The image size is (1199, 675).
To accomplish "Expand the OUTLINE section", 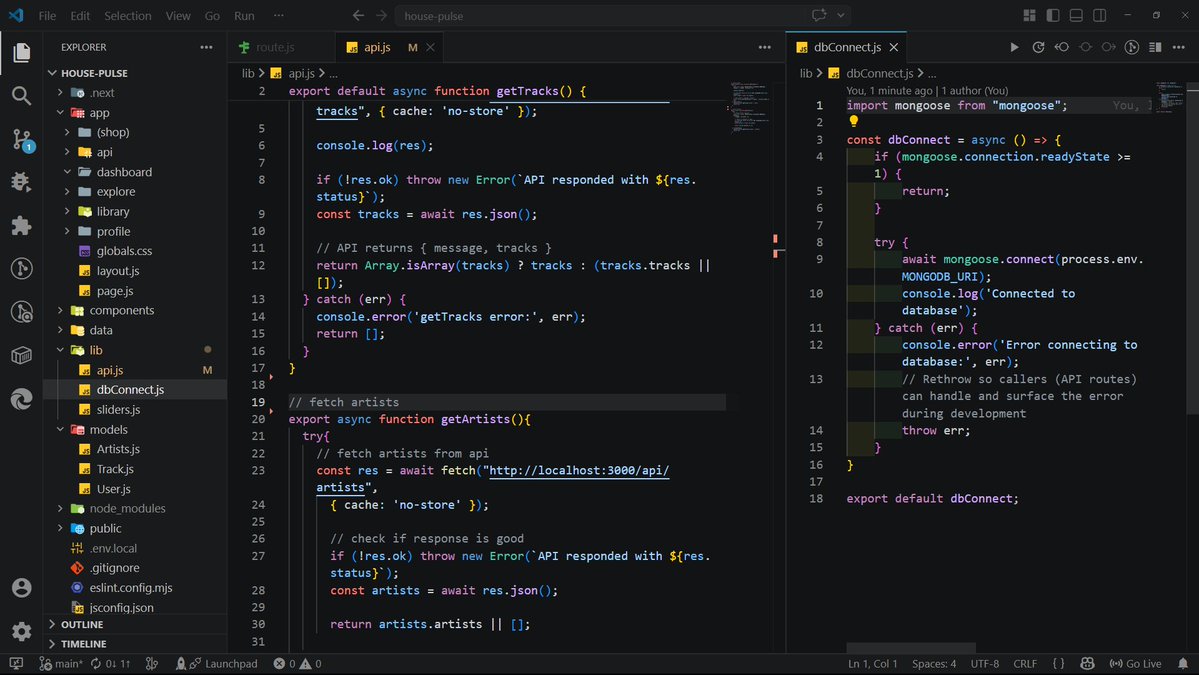I will click(x=82, y=624).
